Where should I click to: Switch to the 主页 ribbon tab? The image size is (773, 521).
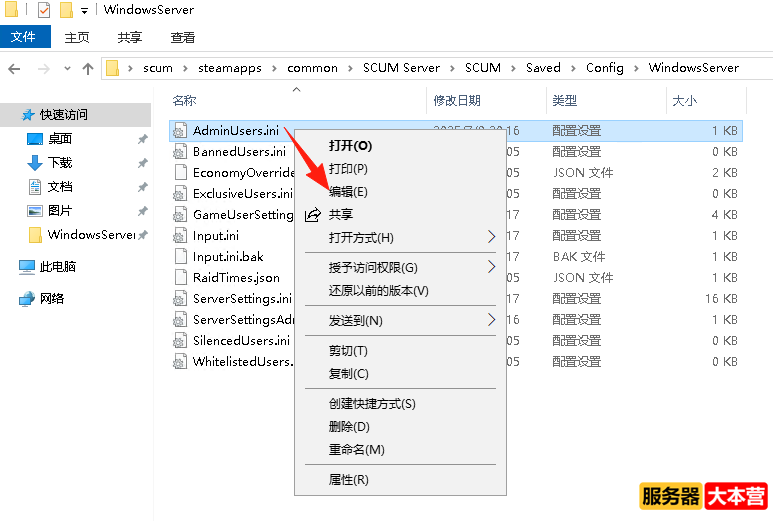click(77, 37)
